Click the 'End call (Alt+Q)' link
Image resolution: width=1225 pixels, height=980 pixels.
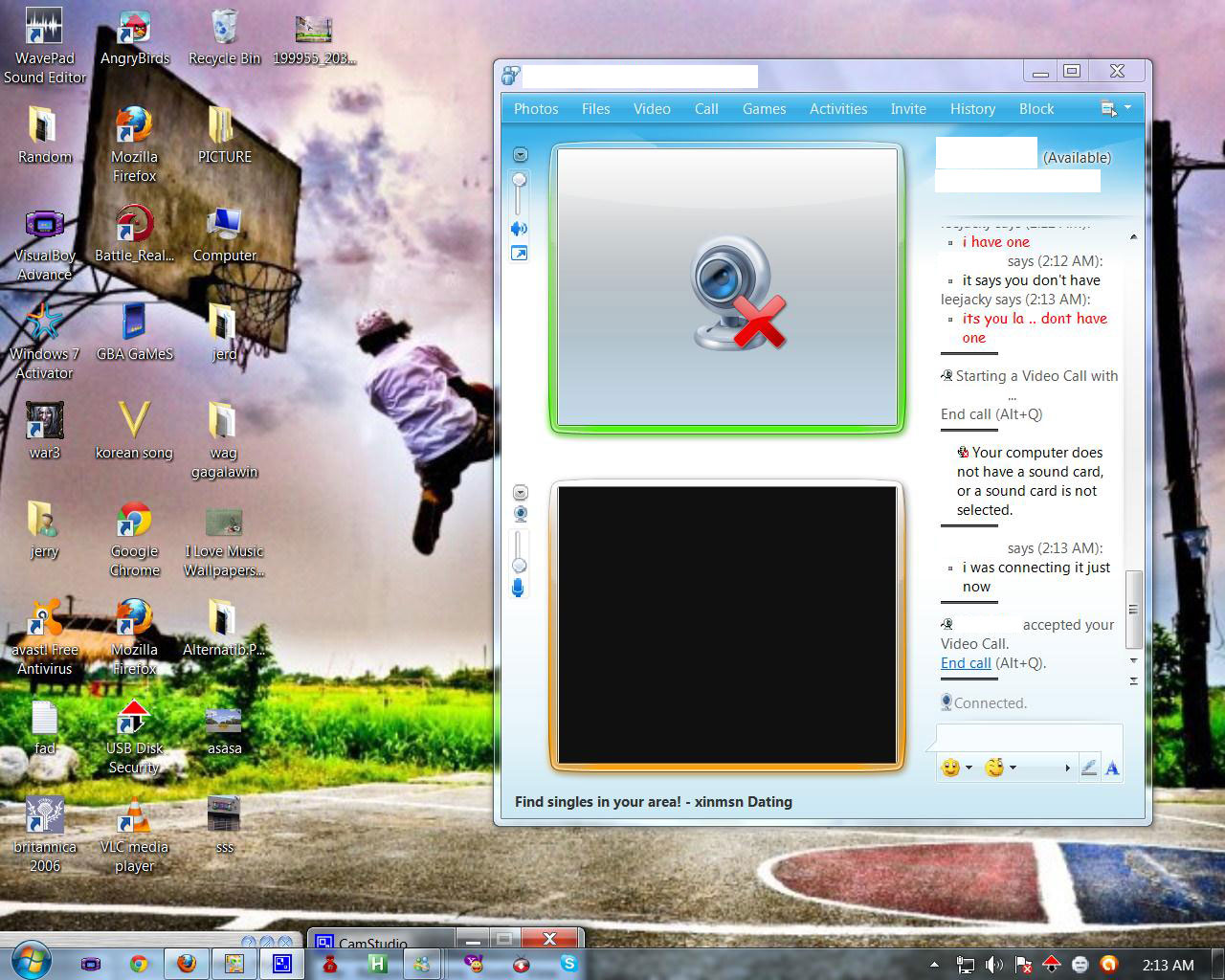point(966,662)
